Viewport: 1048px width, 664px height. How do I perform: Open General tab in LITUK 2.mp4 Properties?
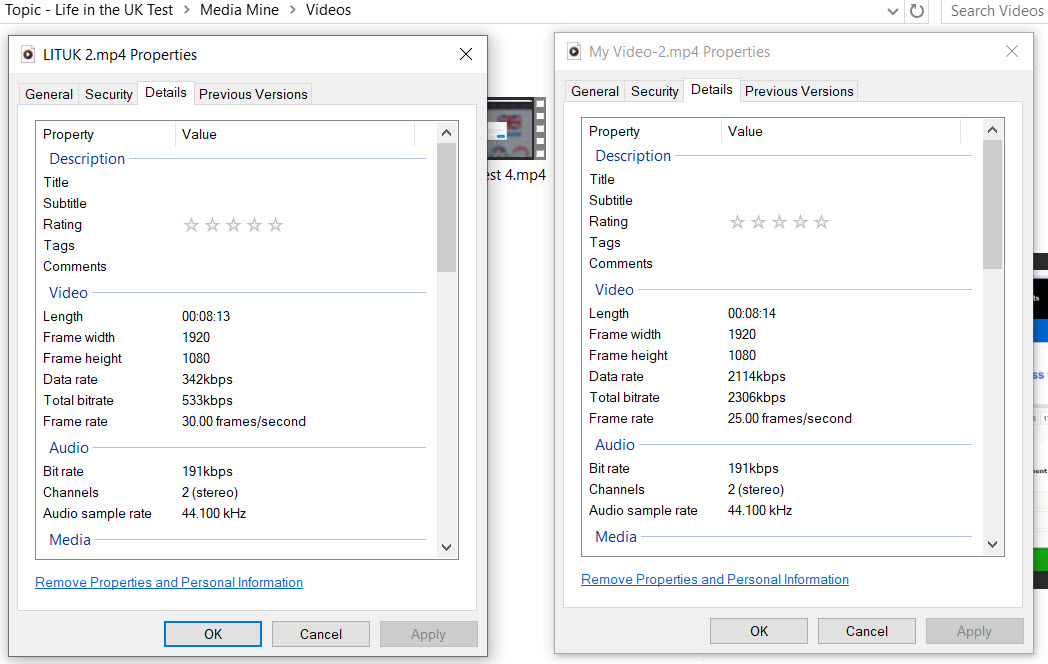(49, 94)
